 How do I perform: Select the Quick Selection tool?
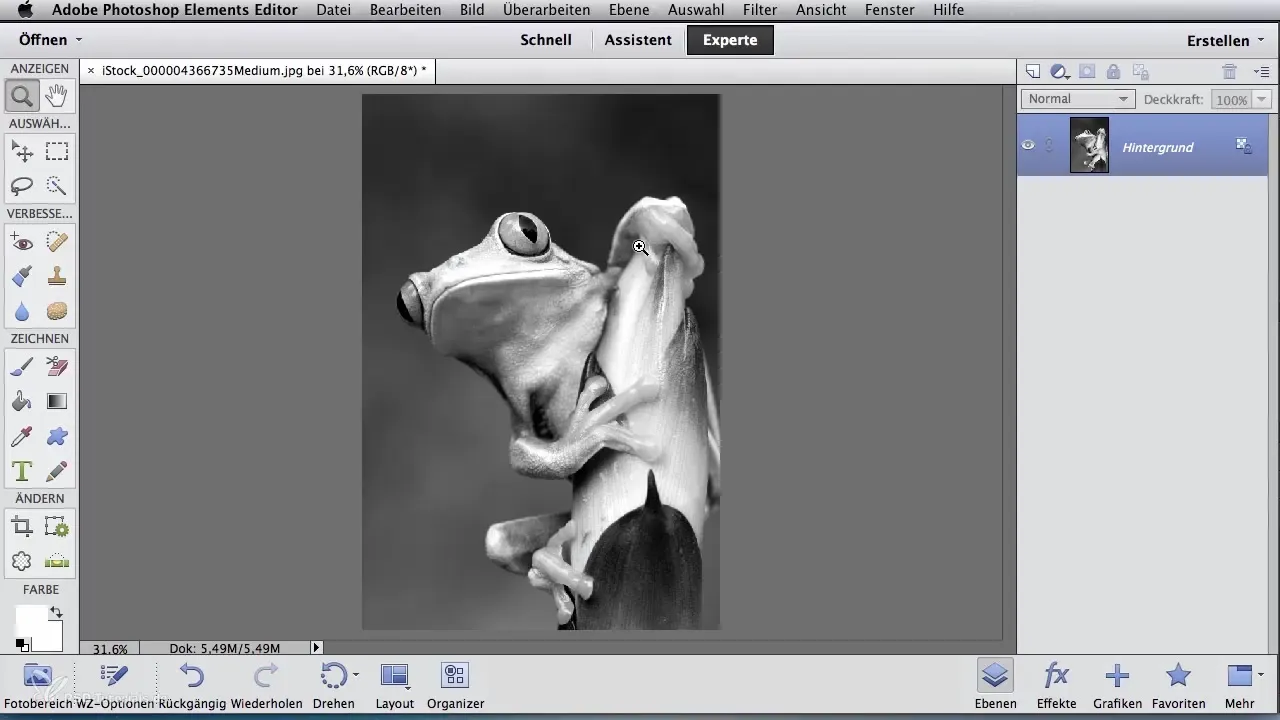coord(57,186)
